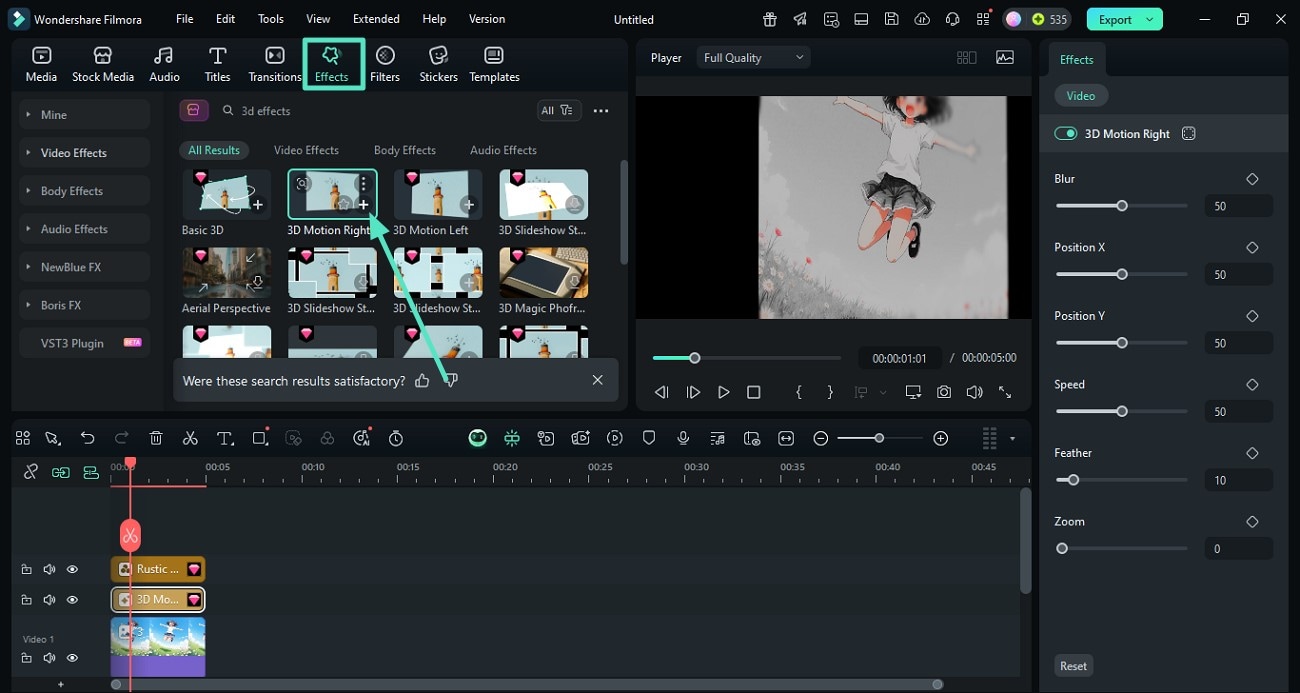1300x693 pixels.
Task: Expand the Boris FX category
Action: (85, 305)
